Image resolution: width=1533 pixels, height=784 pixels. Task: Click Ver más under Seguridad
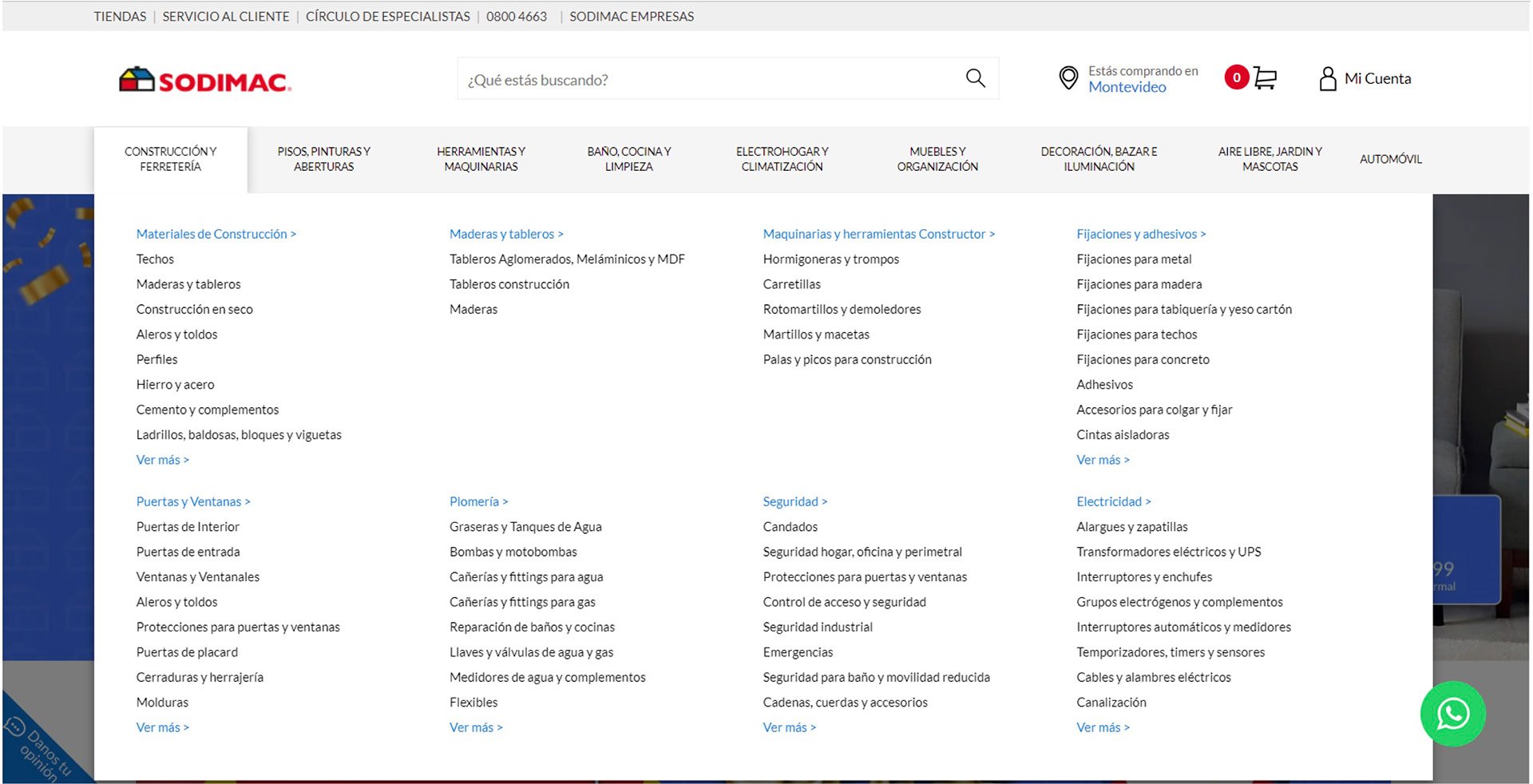[x=789, y=727]
